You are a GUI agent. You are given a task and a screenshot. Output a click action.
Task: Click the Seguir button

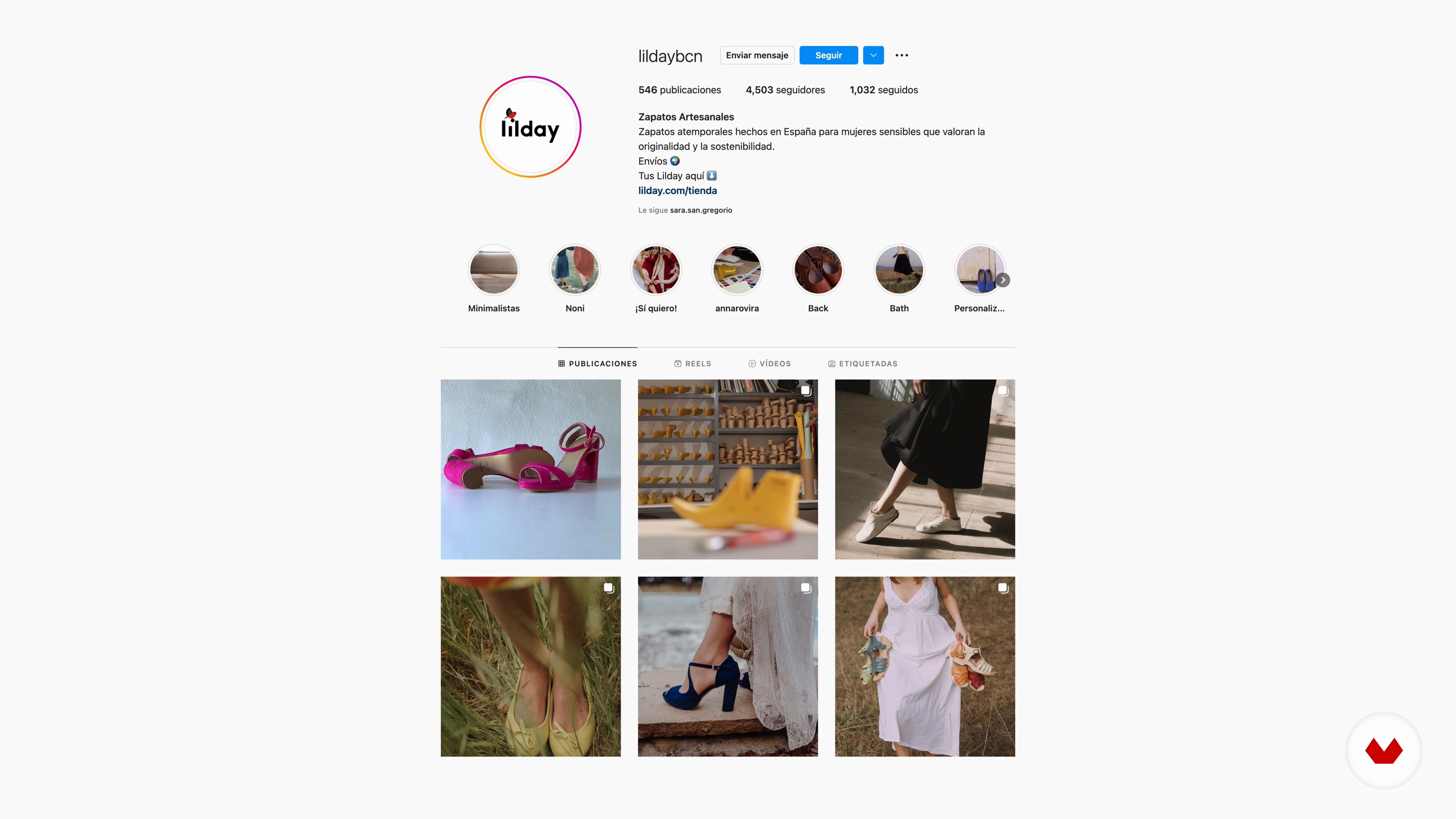pos(828,55)
